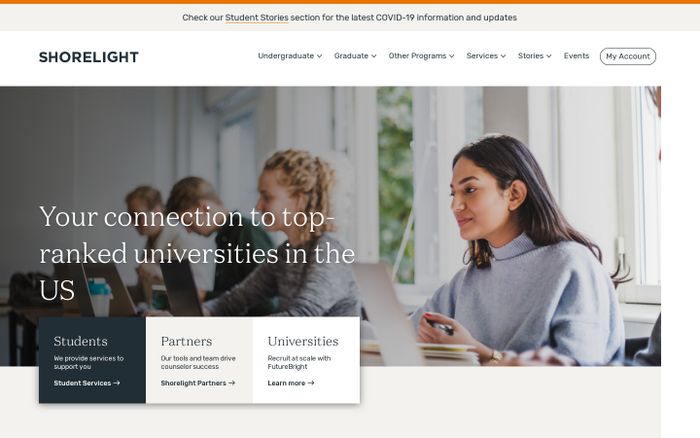Expand the Graduate menu chevron

[x=374, y=56]
